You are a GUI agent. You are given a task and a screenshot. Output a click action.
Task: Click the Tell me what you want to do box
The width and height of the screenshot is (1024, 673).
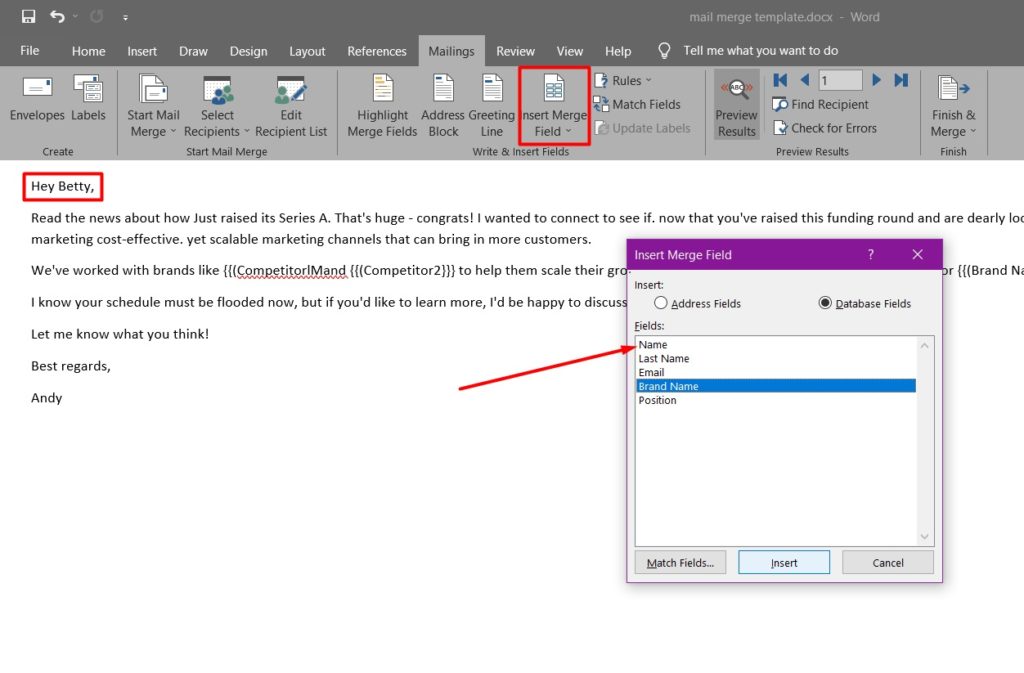[x=760, y=51]
